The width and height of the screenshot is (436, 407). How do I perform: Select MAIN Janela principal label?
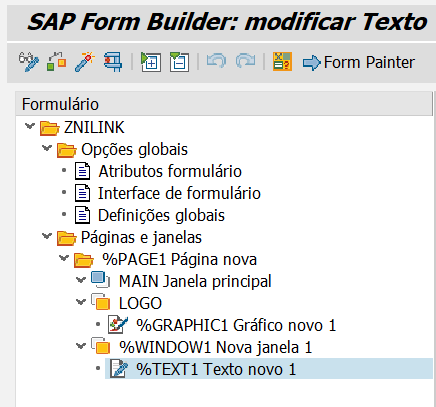coord(195,281)
